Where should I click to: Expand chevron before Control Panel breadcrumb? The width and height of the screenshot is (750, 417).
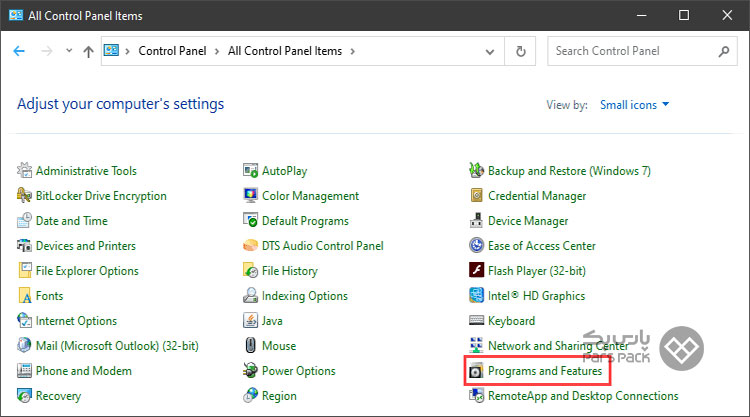[x=127, y=51]
